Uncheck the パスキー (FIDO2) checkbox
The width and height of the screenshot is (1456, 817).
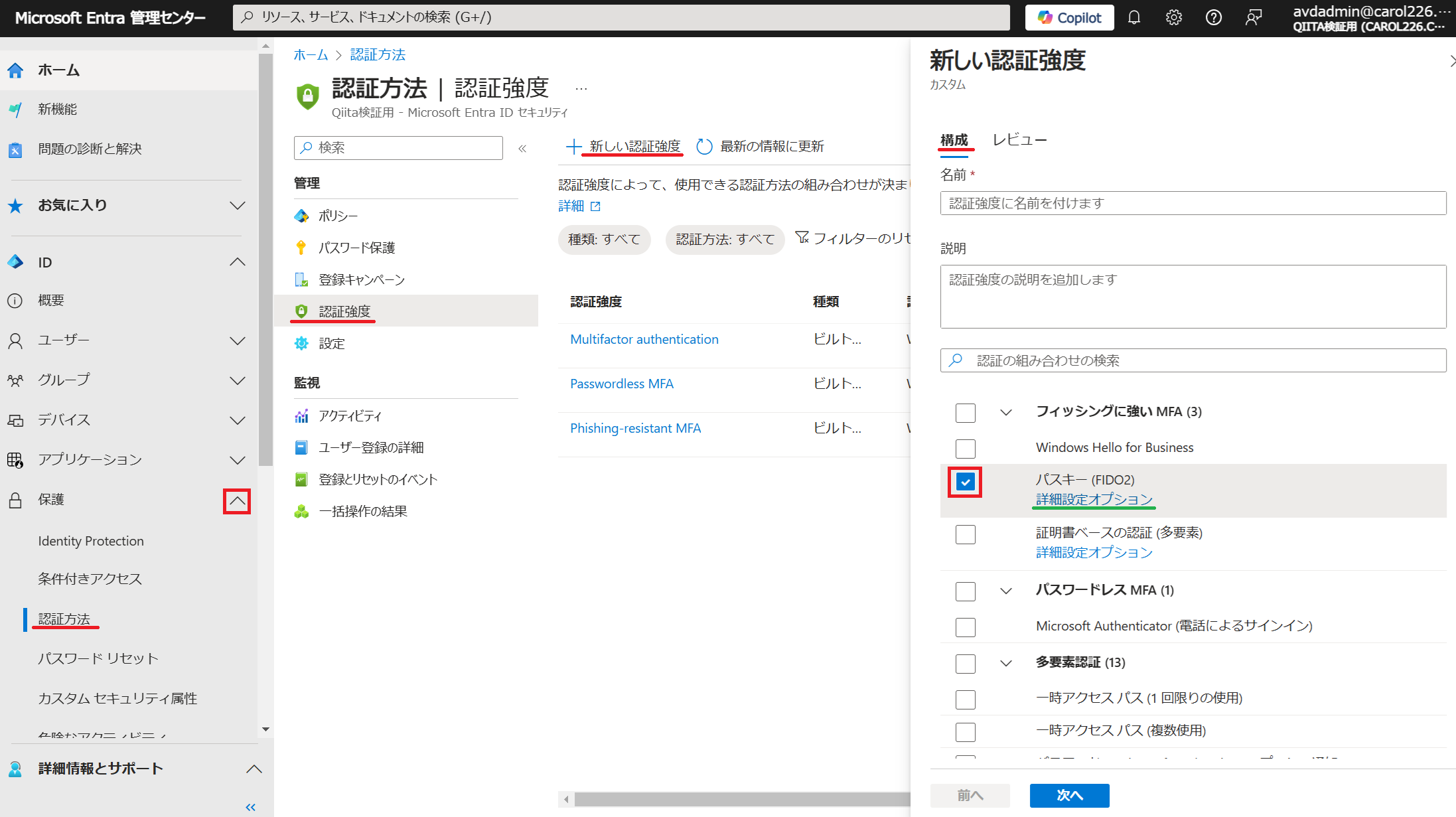pyautogui.click(x=965, y=483)
